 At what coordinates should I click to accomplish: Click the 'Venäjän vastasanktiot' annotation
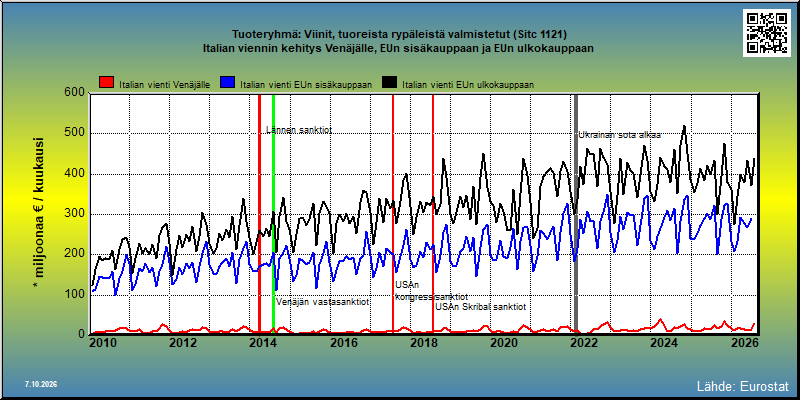322,302
